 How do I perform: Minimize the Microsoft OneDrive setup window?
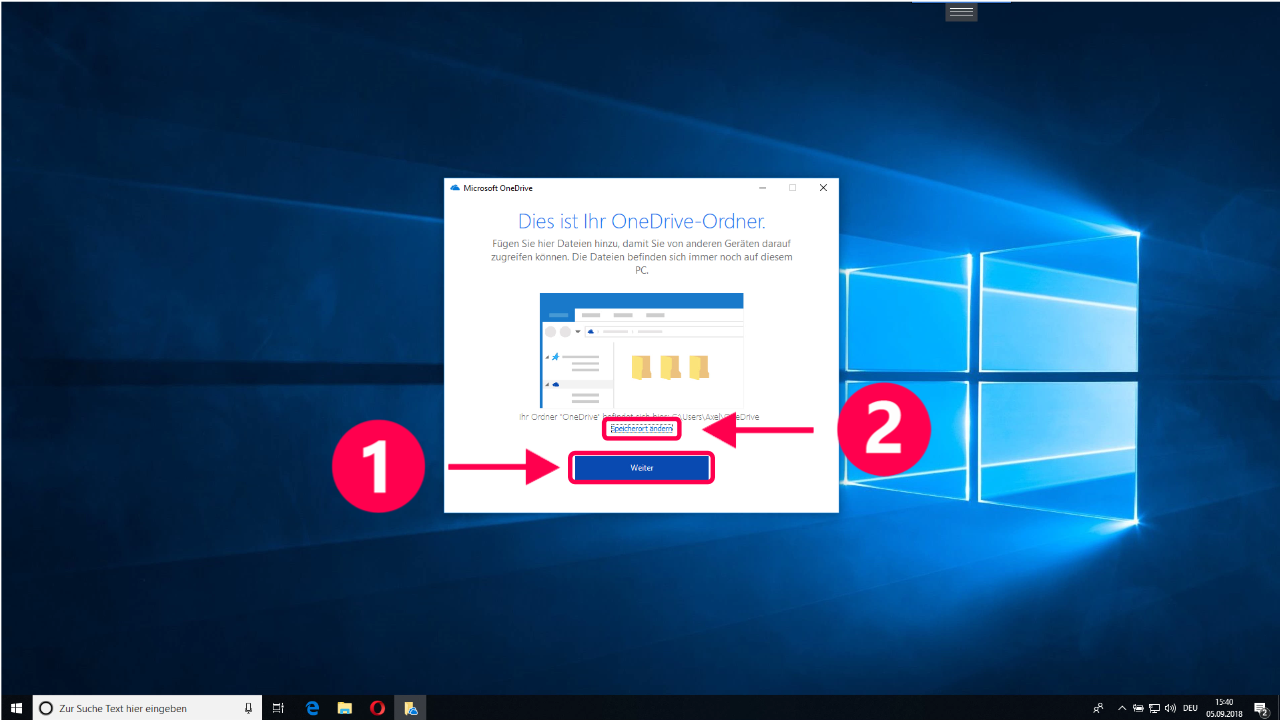pos(763,188)
